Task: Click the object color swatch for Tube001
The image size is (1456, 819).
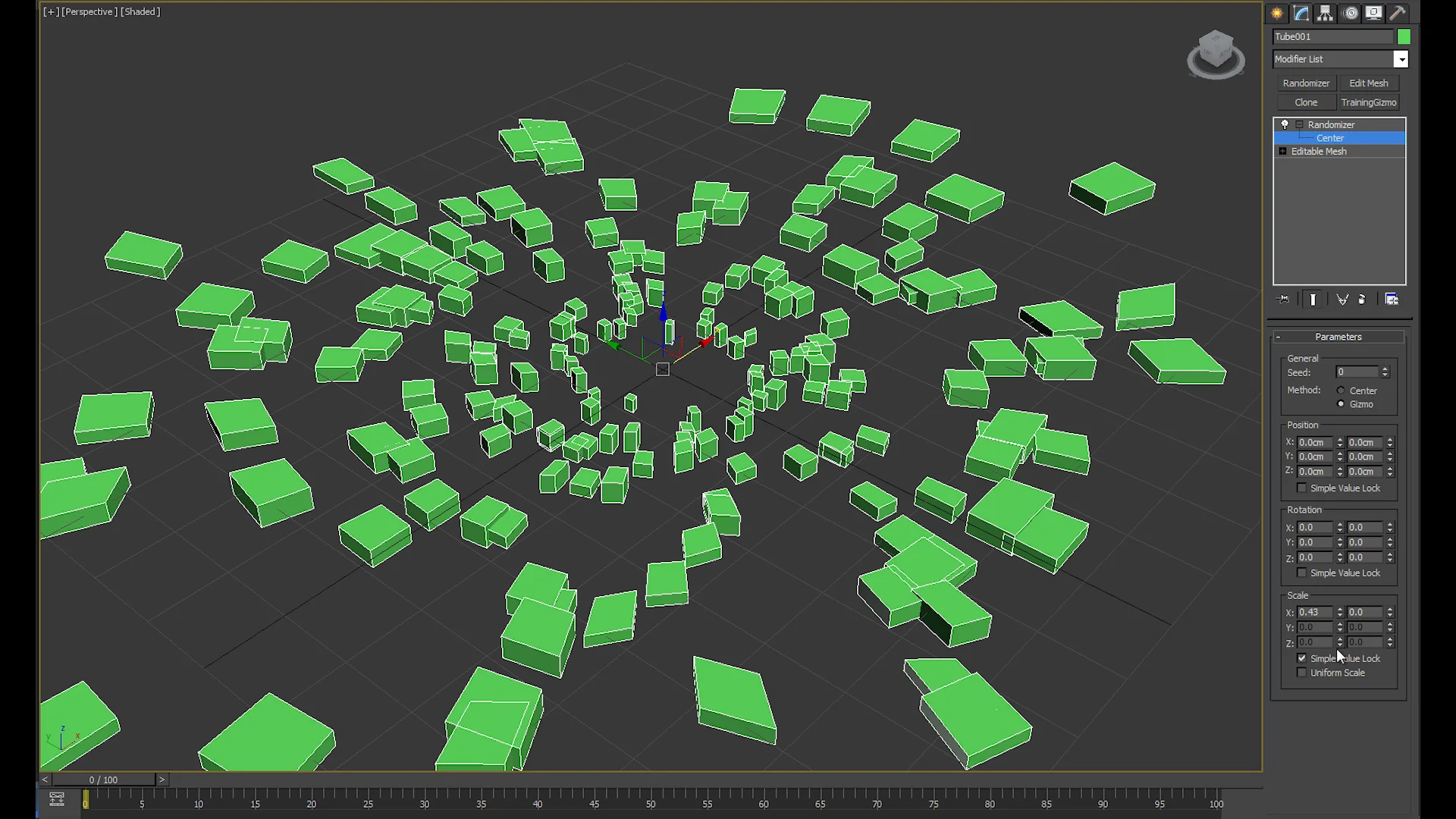Action: 1404,36
